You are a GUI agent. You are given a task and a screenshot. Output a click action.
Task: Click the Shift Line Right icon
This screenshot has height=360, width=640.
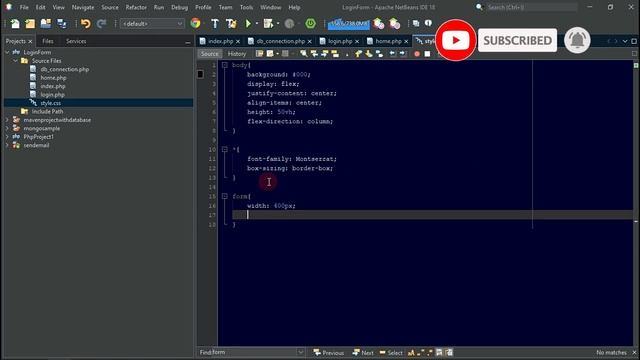pyautogui.click(x=402, y=54)
